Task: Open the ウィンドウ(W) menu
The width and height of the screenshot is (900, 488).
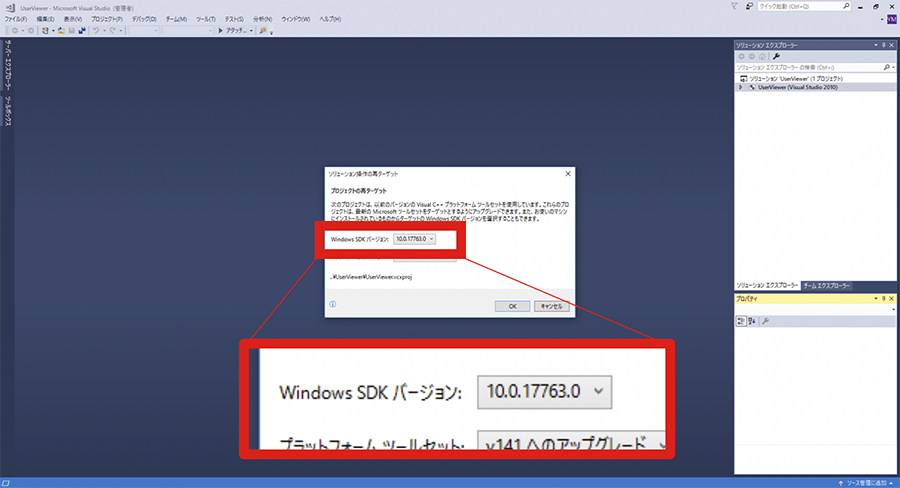Action: pos(296,19)
